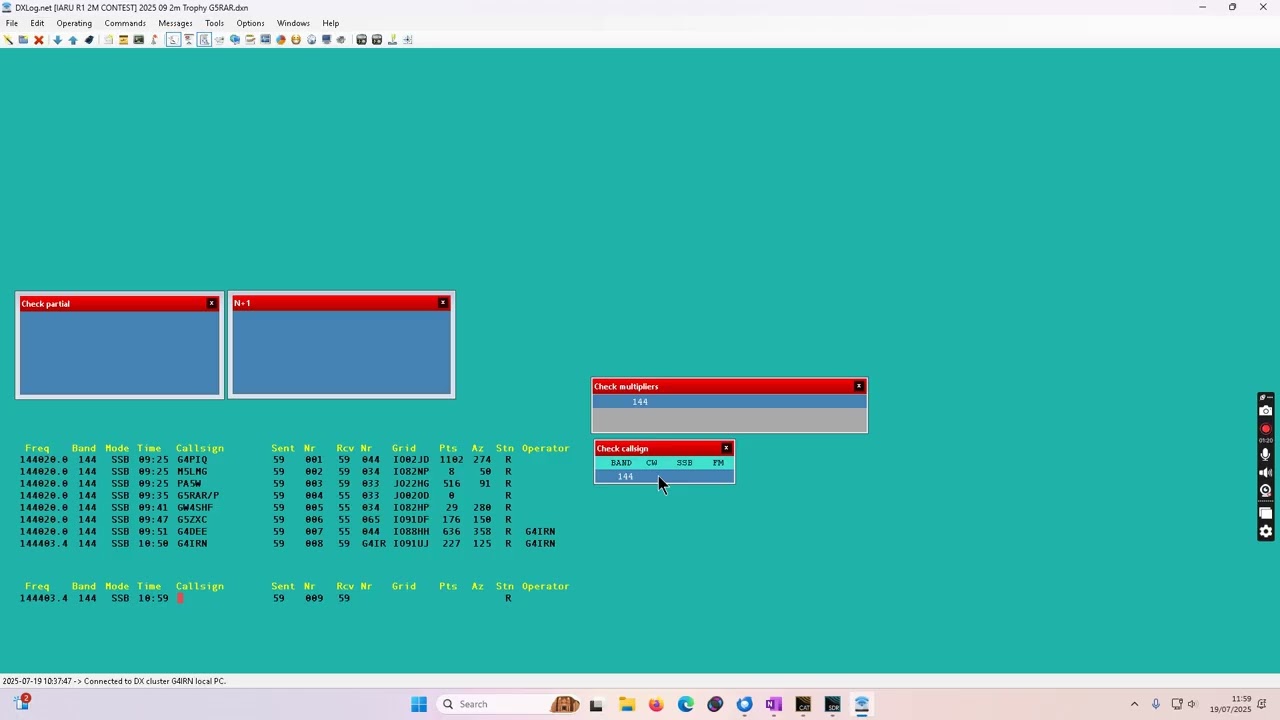Open File Explorer from the taskbar
Screen dimensions: 1280x720
(626, 704)
